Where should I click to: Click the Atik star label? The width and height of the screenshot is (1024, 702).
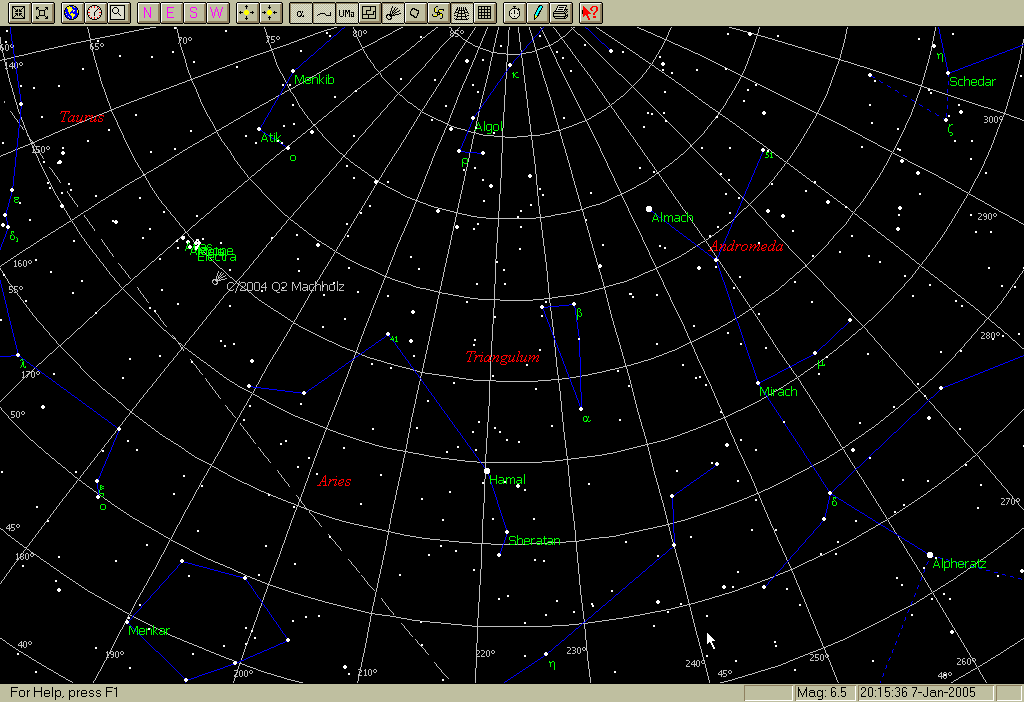pos(270,137)
